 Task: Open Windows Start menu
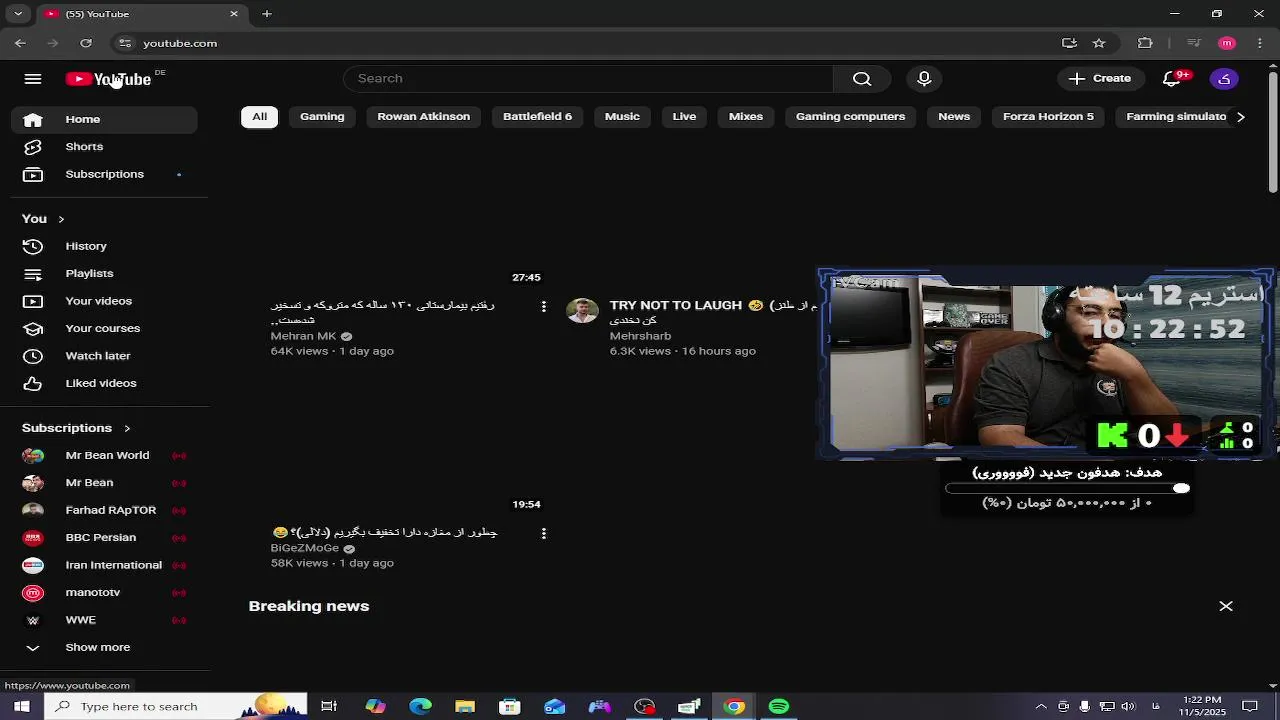click(x=22, y=706)
